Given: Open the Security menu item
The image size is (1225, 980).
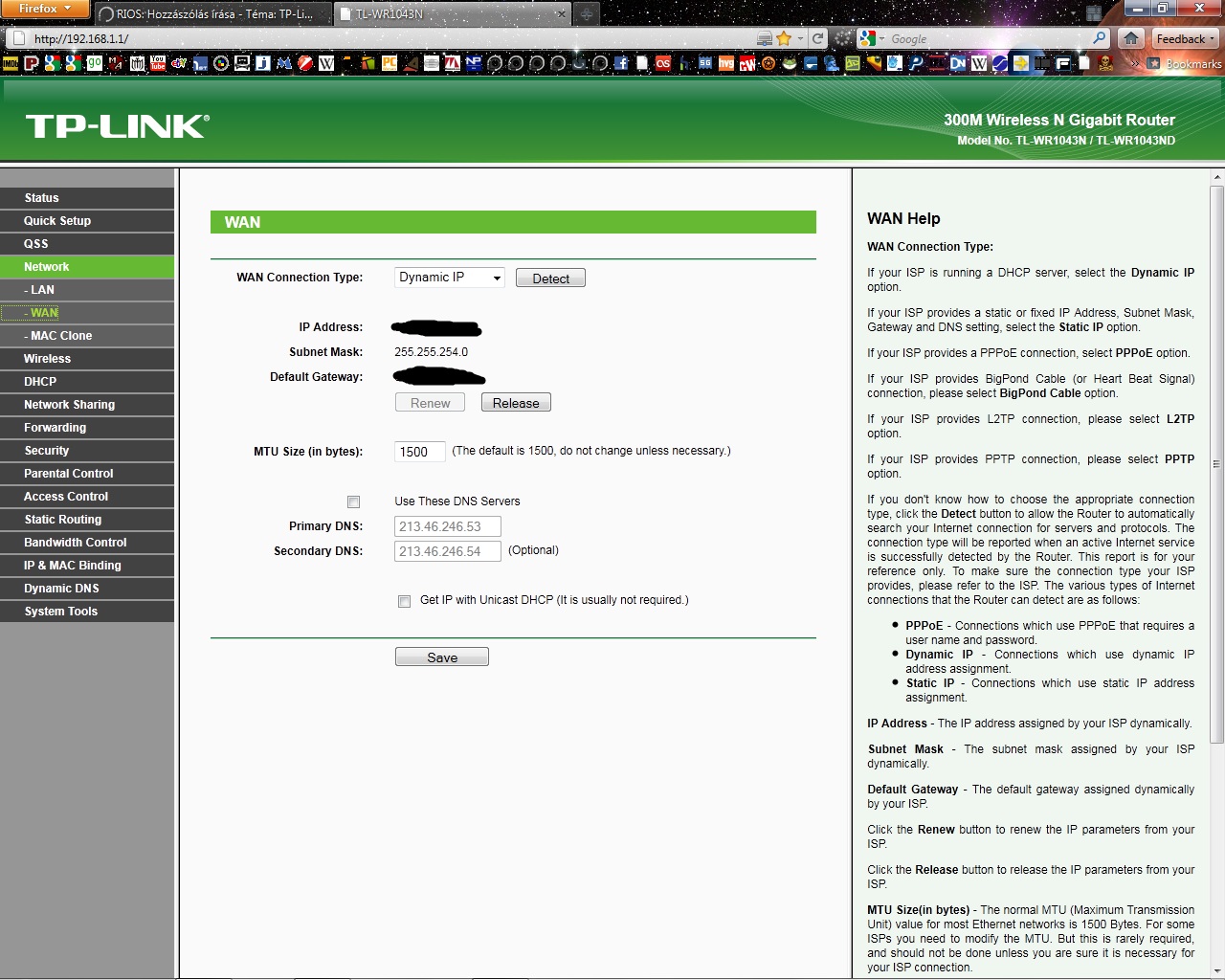Looking at the screenshot, I should [x=87, y=451].
